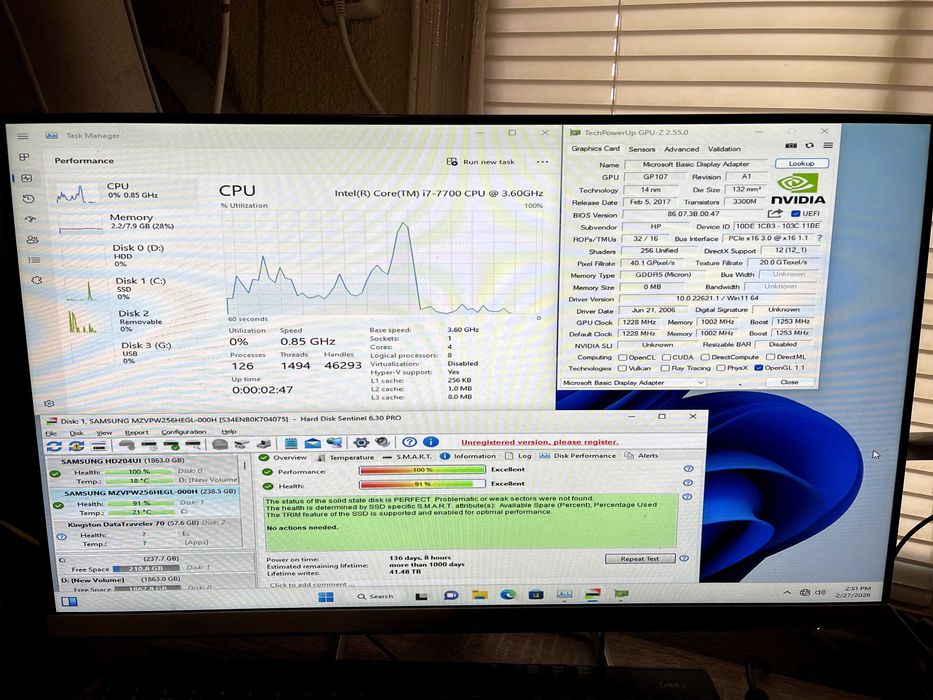Toggle DirectCompute checkbox in GPU-Z
Screen dimensions: 933x700
coord(705,357)
